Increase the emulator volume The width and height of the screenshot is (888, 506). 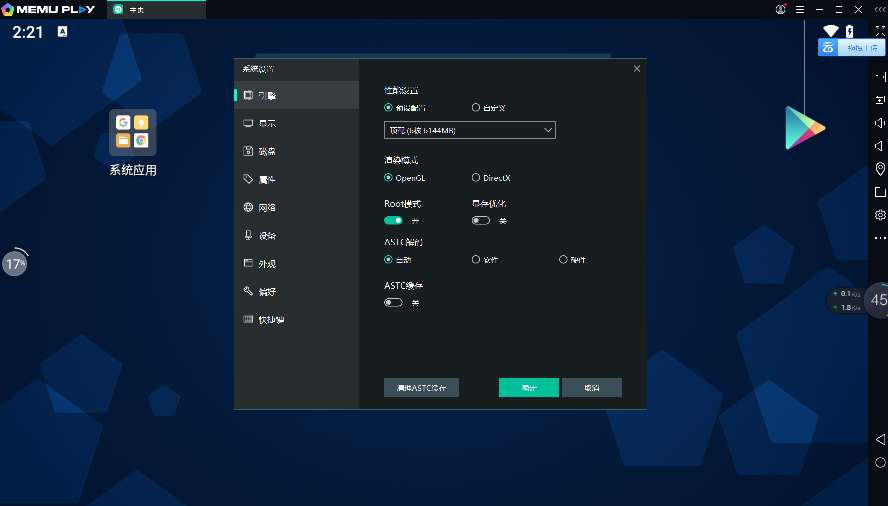click(x=880, y=122)
